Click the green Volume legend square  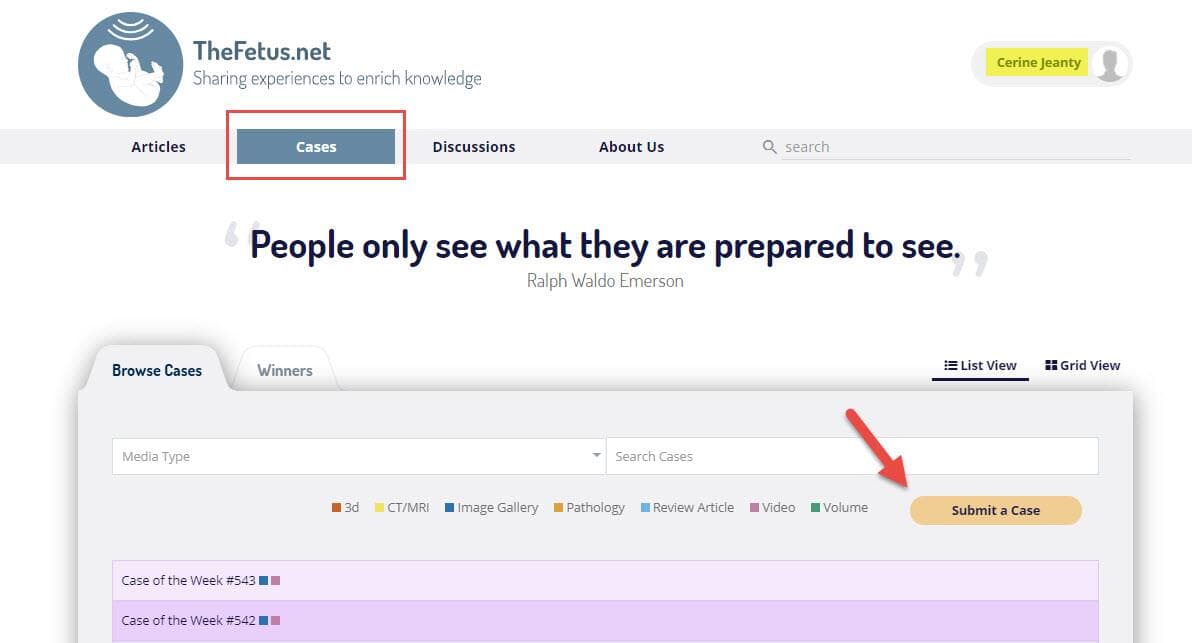pyautogui.click(x=816, y=508)
